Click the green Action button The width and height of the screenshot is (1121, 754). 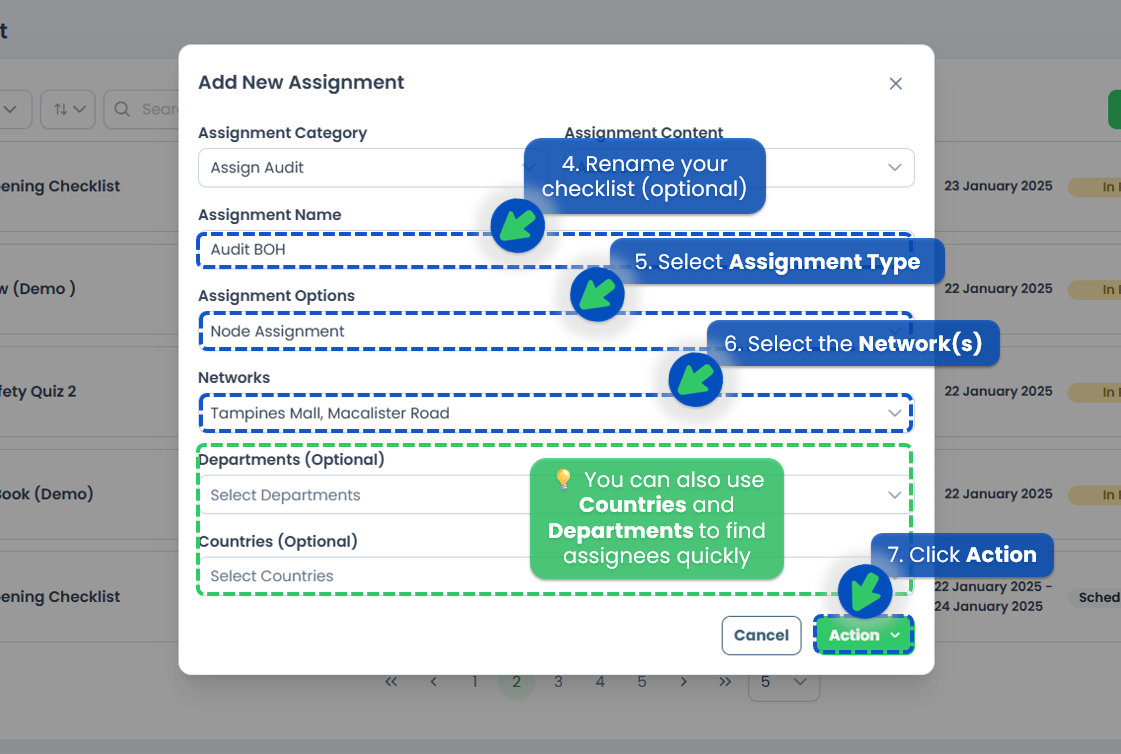pyautogui.click(x=864, y=635)
